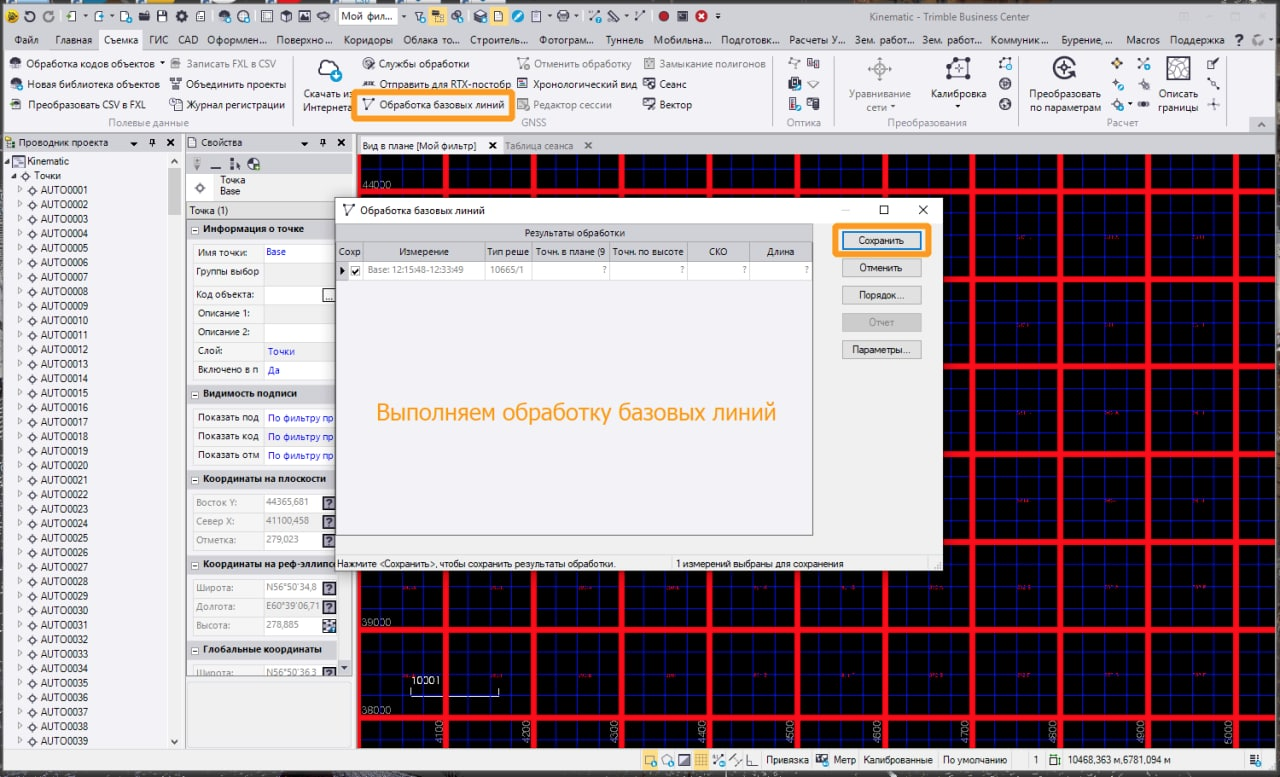Open Хронологический вид
The image size is (1280, 777).
click(584, 85)
